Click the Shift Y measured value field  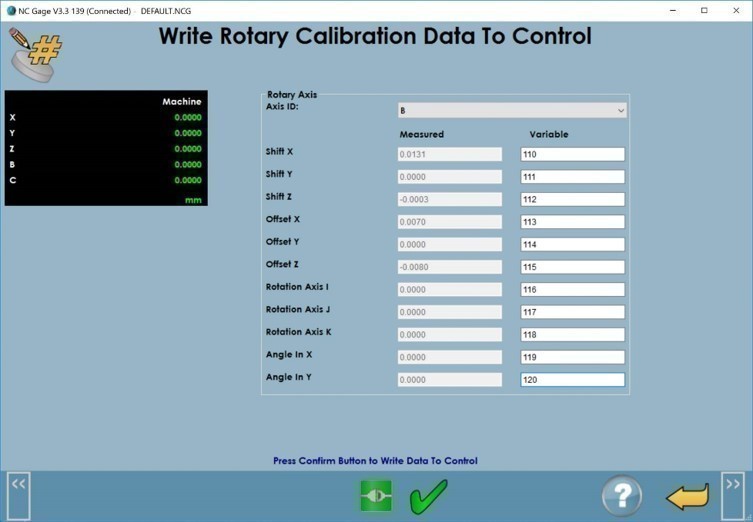(x=449, y=177)
